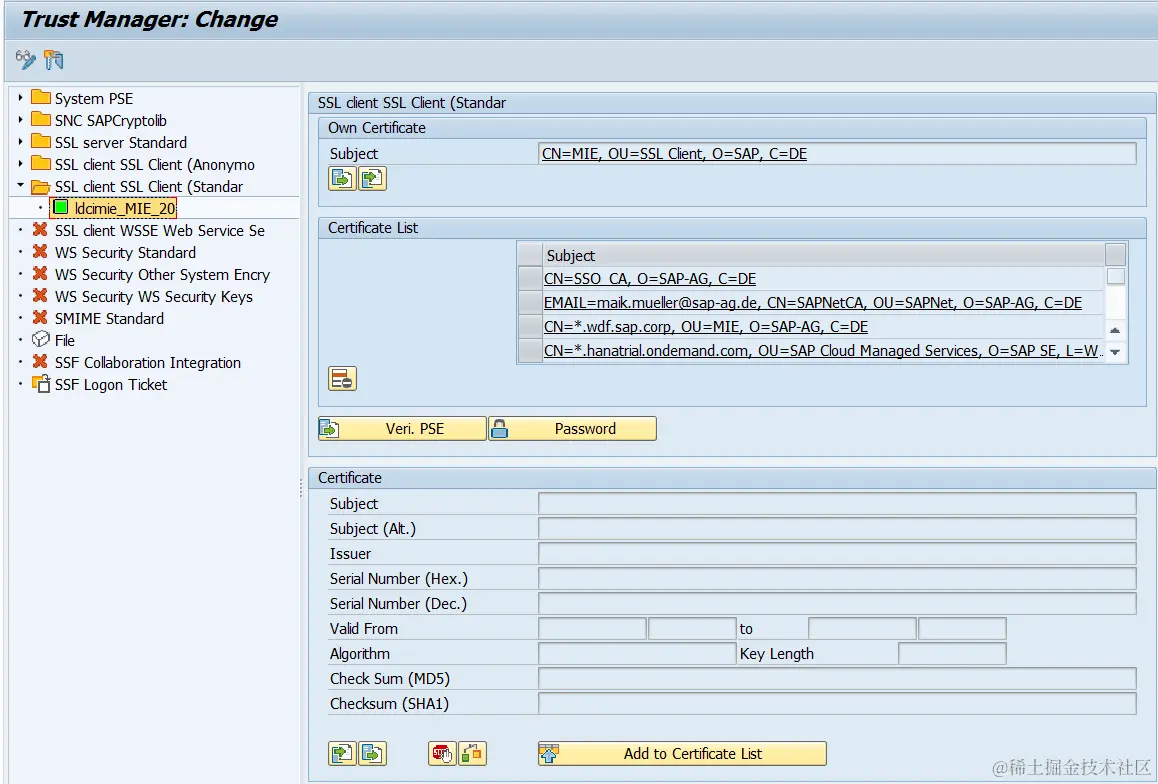Viewport: 1158px width, 784px height.
Task: Open the CN=*.wdf.sap.corp certificate entry
Action: tap(705, 327)
